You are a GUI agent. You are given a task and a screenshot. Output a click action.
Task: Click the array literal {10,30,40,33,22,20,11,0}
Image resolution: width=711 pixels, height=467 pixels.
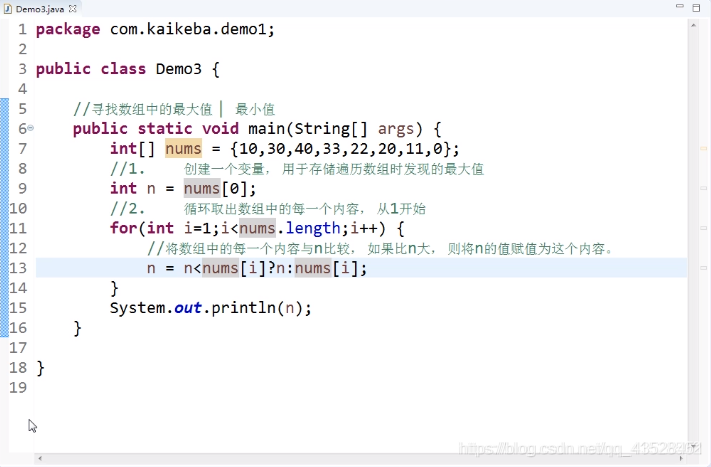click(x=341, y=149)
